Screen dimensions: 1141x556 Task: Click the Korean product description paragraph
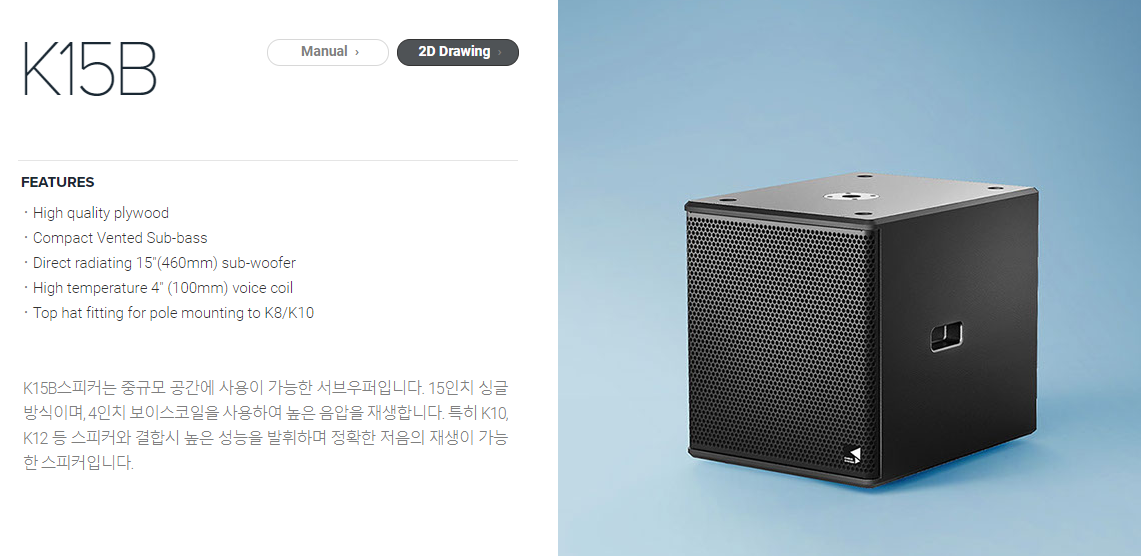[266, 425]
